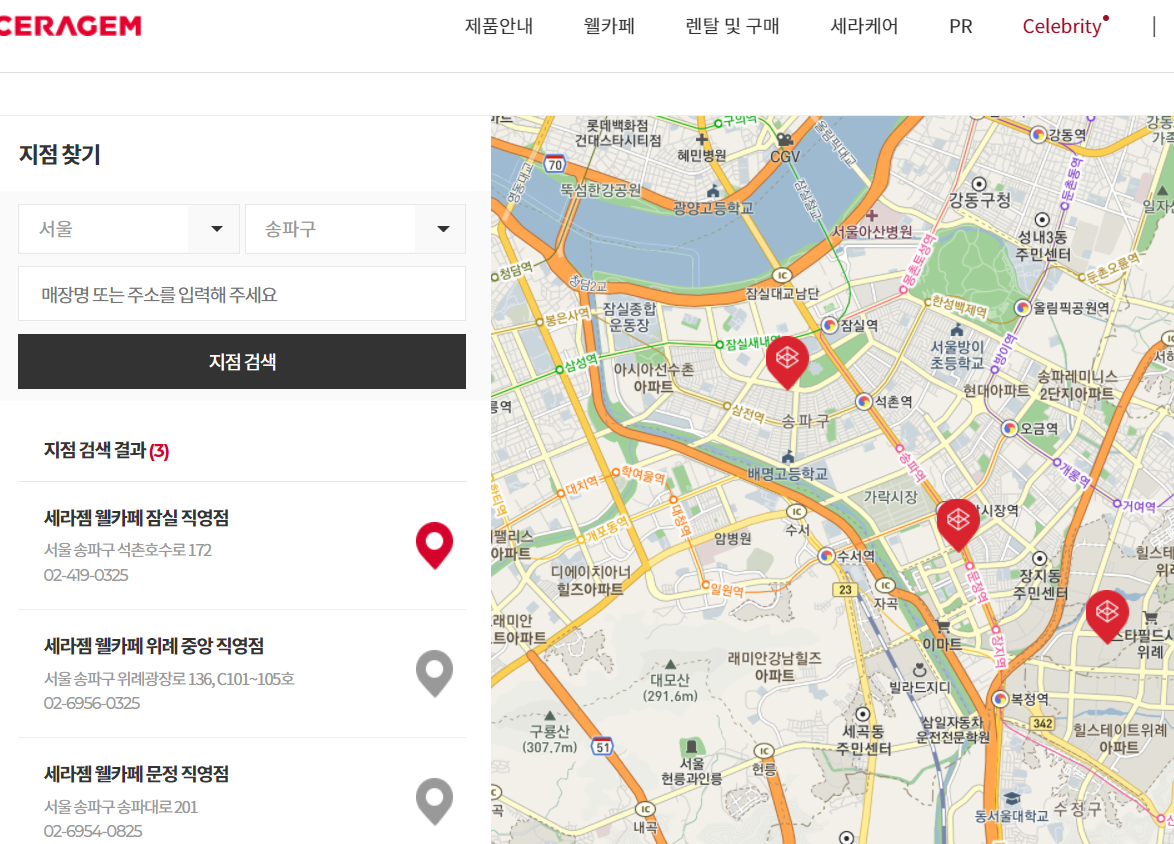
Task: Click route 70 highway shield on map
Action: [555, 165]
